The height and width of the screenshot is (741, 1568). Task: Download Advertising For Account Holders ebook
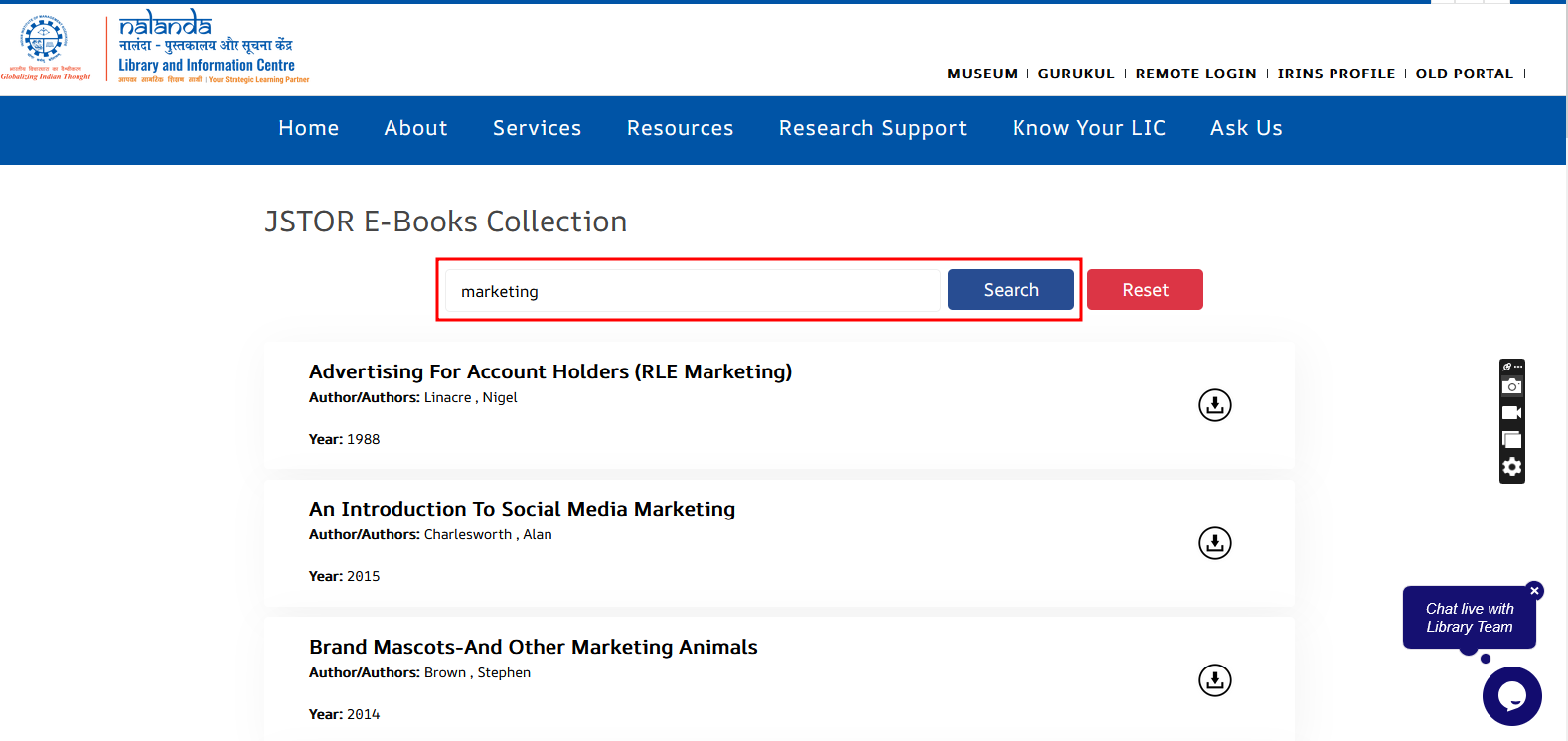point(1214,405)
